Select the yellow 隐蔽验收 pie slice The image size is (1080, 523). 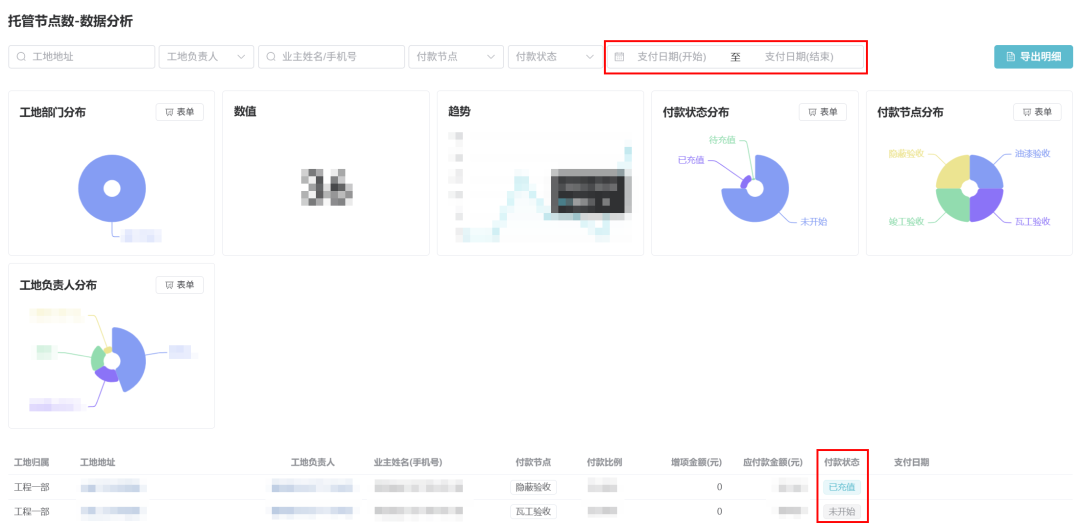[x=954, y=172]
